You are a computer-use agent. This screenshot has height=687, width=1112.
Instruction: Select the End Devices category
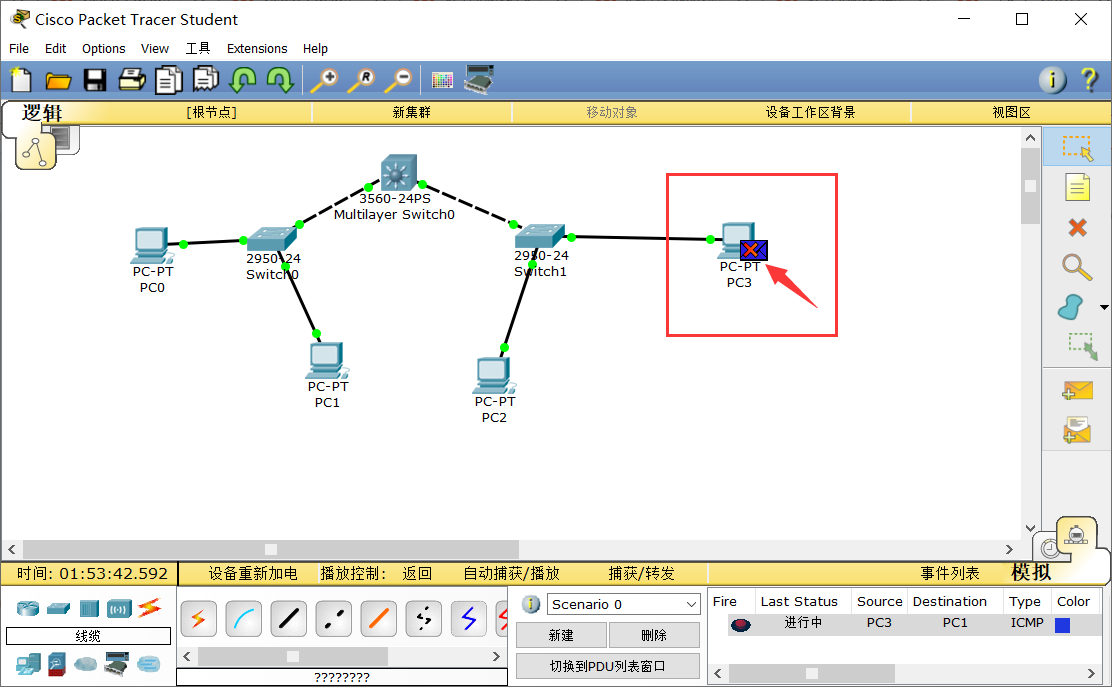pyautogui.click(x=28, y=664)
